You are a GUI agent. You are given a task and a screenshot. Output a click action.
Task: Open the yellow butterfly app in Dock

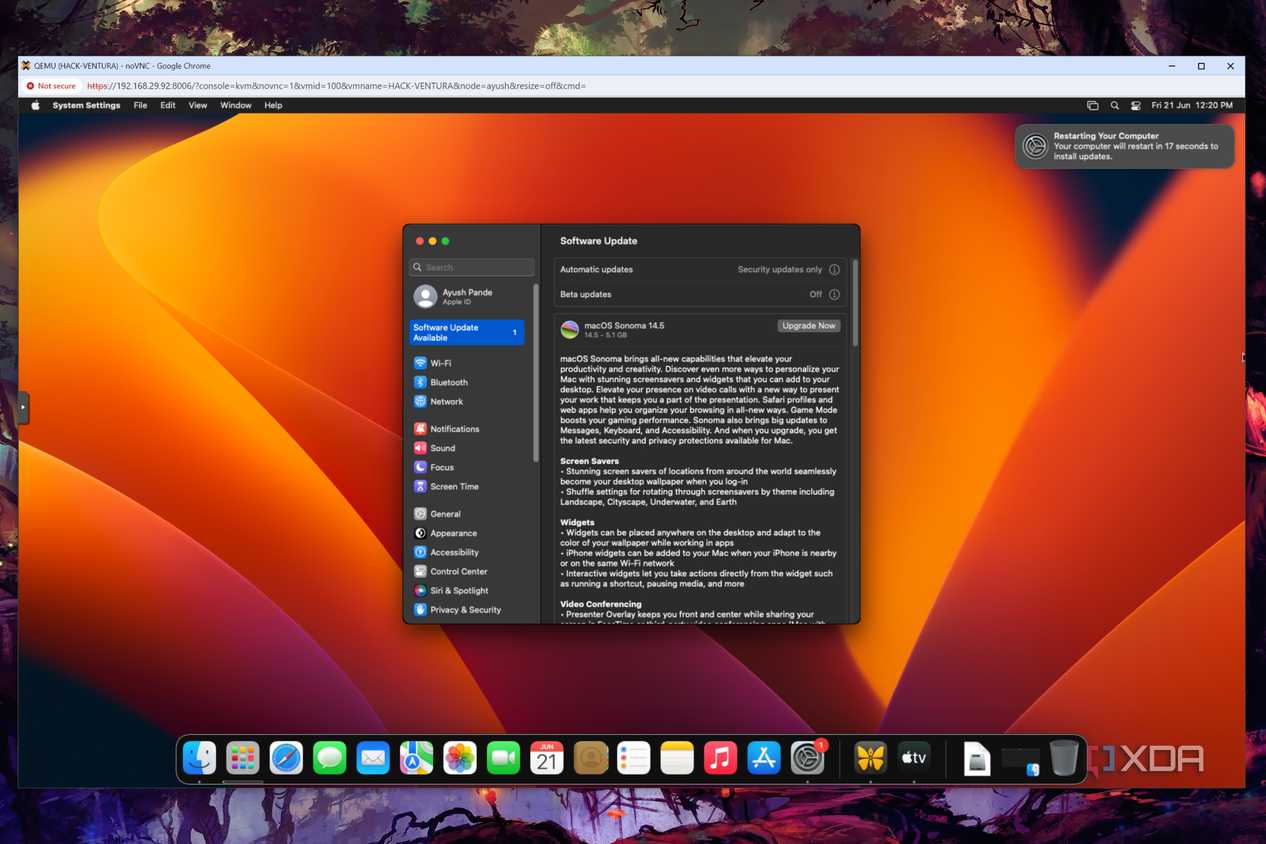(x=870, y=758)
